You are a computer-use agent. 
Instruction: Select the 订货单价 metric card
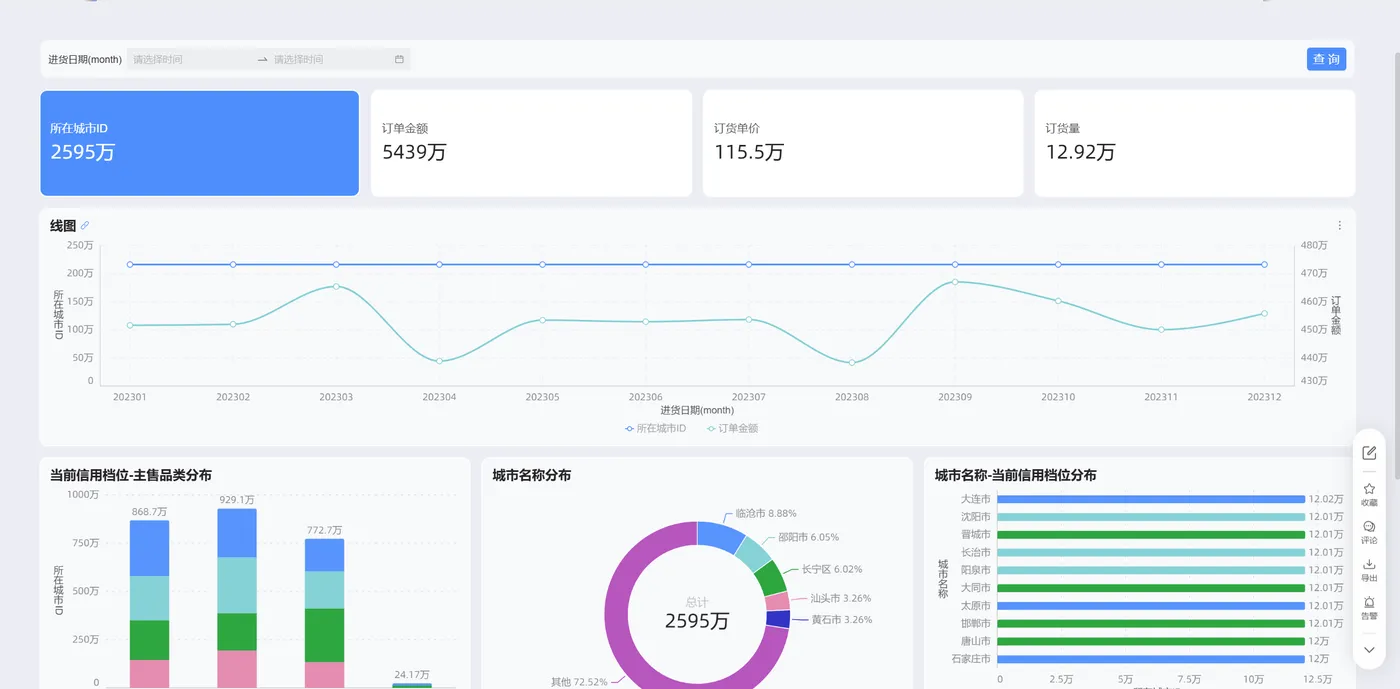click(x=863, y=143)
